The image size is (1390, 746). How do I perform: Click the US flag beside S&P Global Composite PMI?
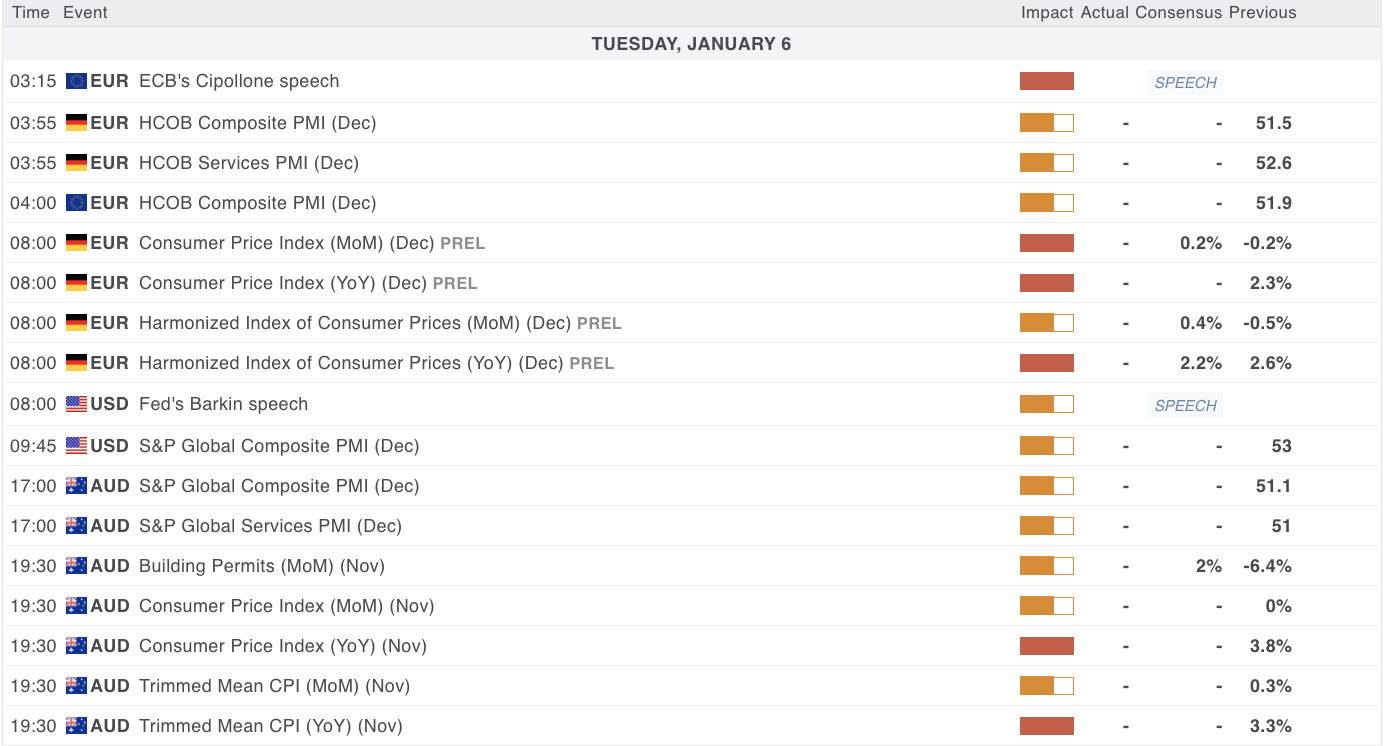[x=76, y=446]
